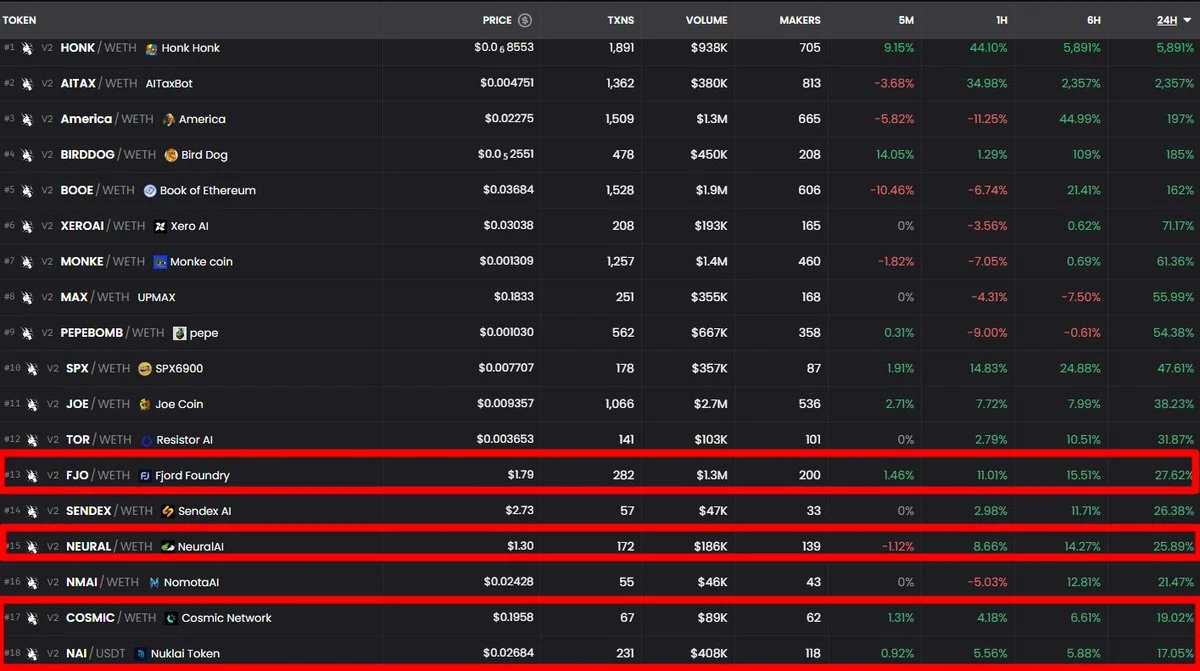Click the FJO price $1.79
Image resolution: width=1200 pixels, height=671 pixels.
[x=521, y=476]
